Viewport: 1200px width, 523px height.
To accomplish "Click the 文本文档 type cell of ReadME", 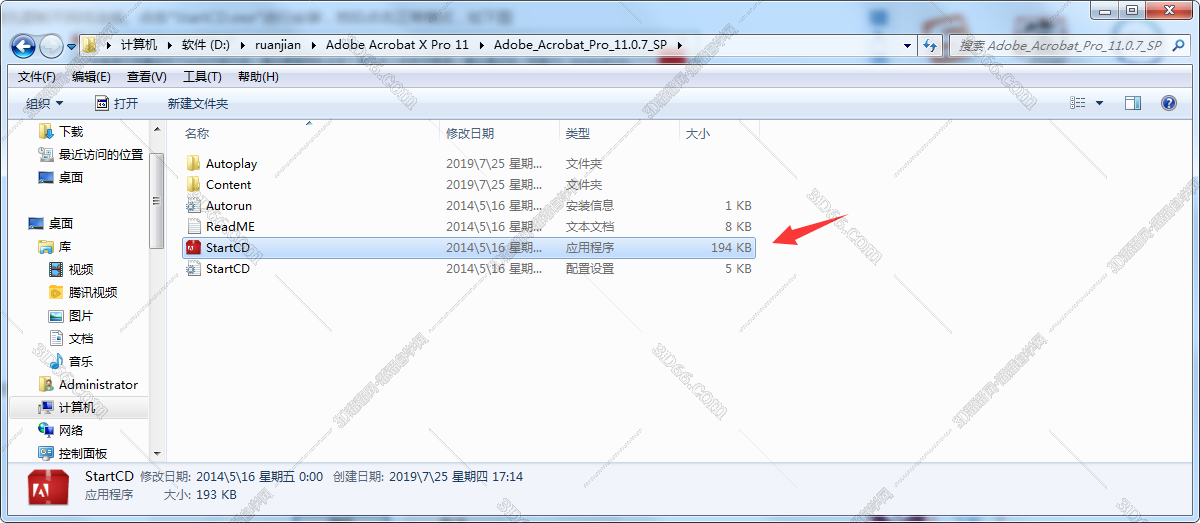I will (590, 226).
